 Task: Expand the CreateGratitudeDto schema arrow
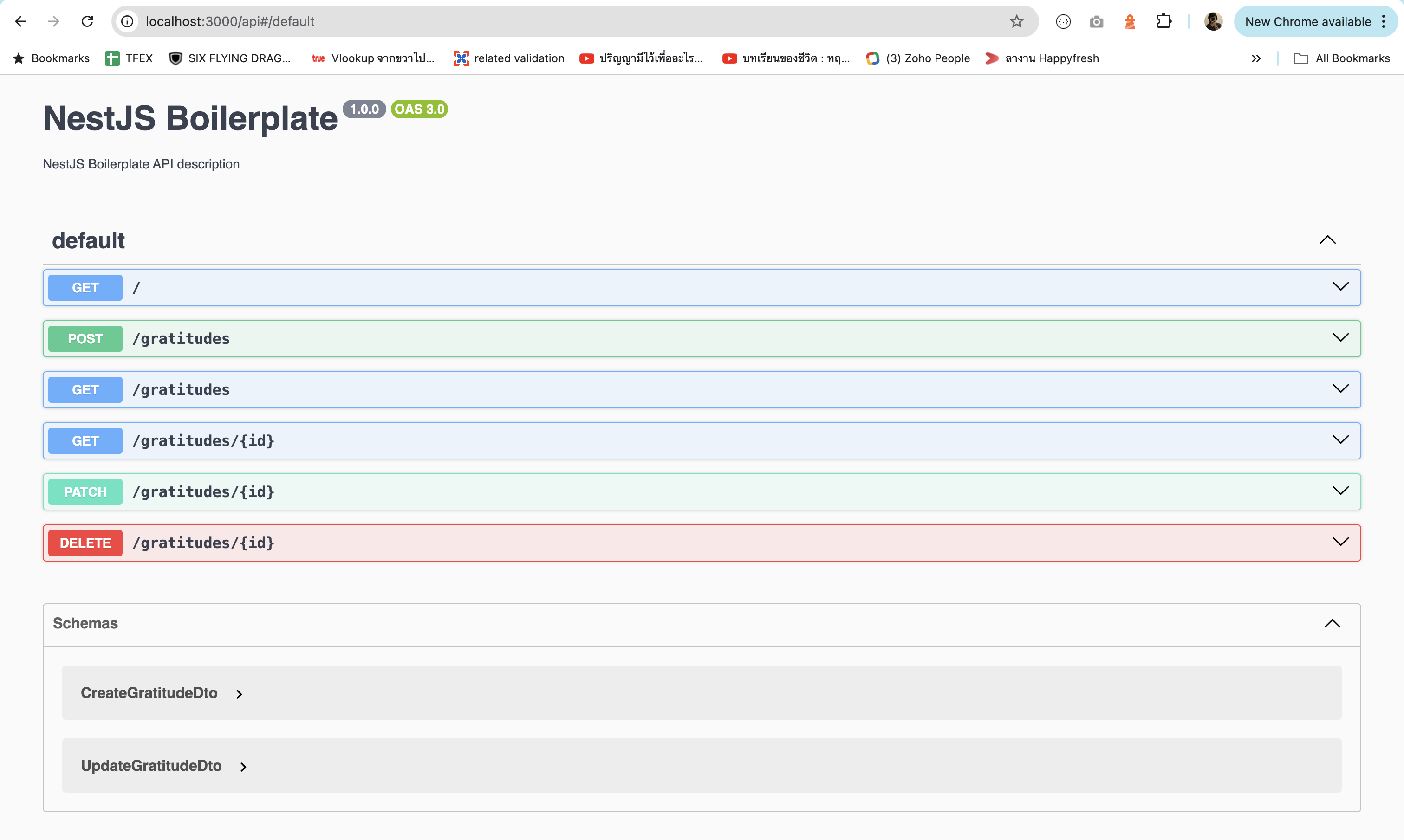(240, 694)
